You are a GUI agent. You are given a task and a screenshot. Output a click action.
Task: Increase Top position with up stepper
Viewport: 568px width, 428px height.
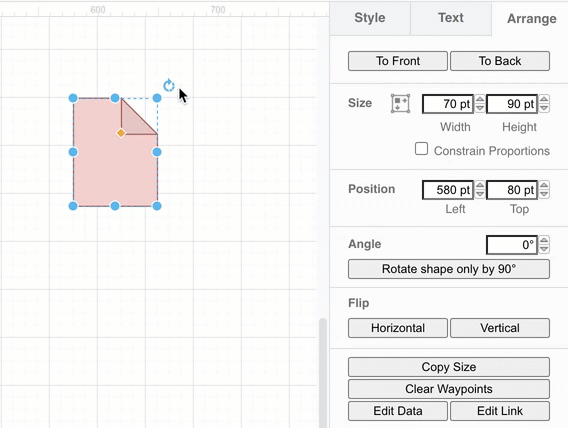click(x=544, y=185)
